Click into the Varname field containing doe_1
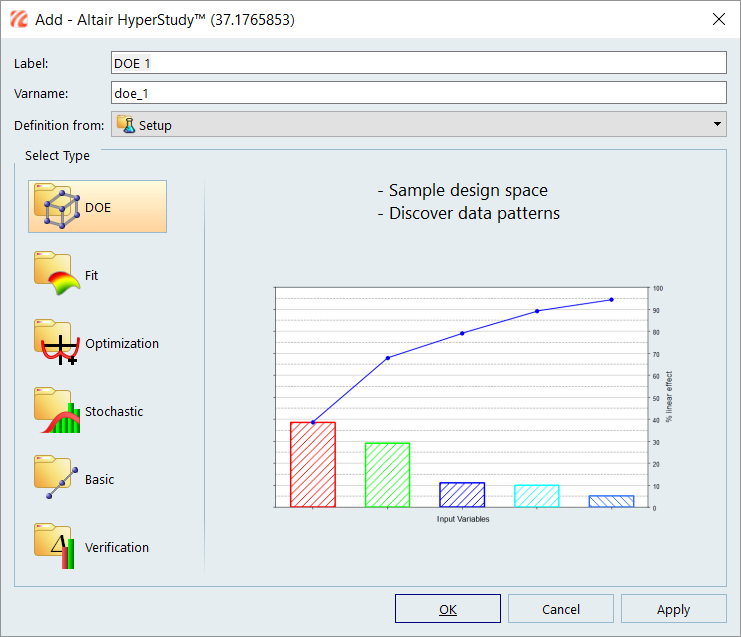This screenshot has height=637, width=741. 419,93
